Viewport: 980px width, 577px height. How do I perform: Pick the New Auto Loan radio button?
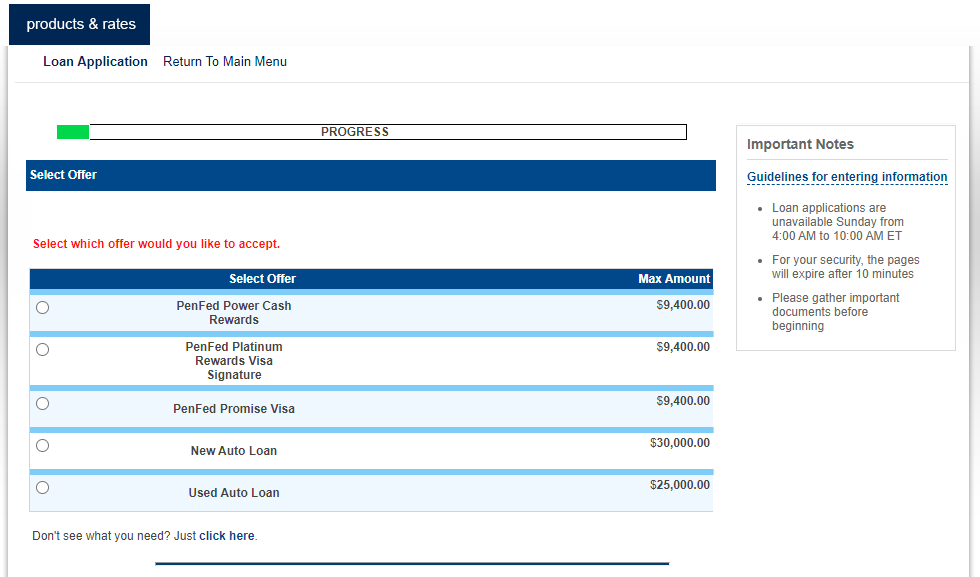pyautogui.click(x=42, y=446)
